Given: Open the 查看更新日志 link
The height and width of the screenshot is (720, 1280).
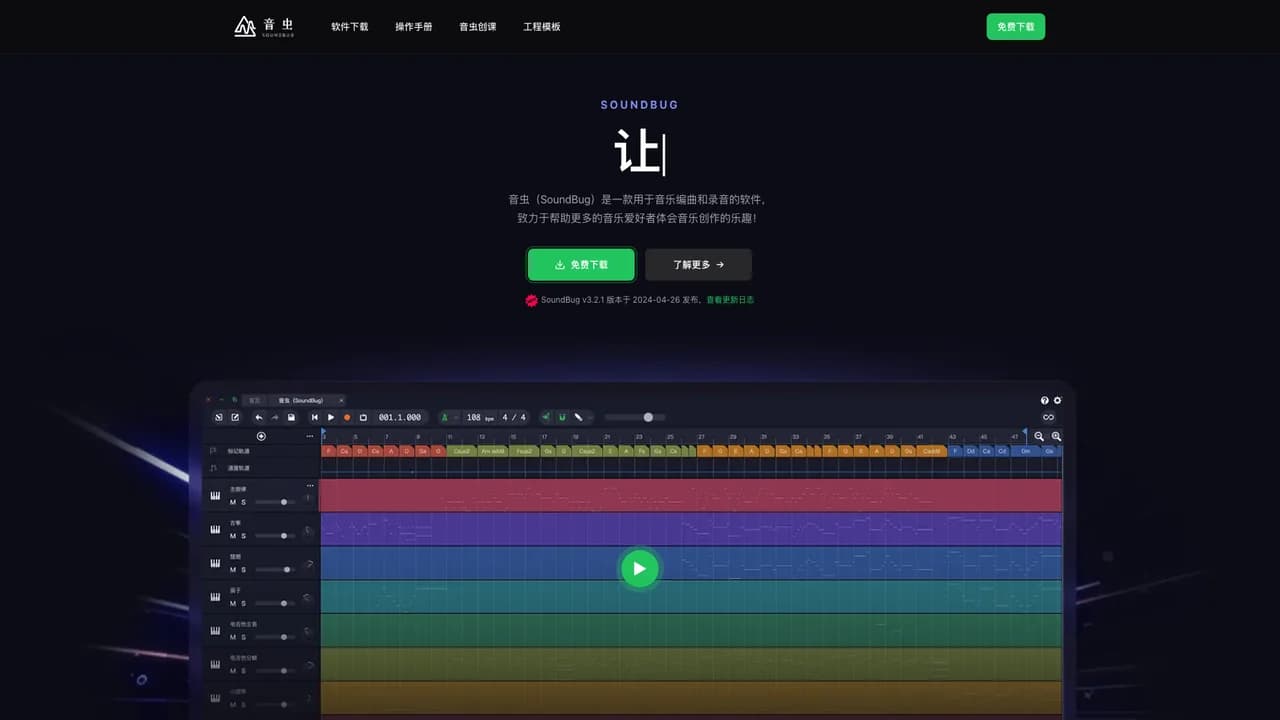Looking at the screenshot, I should (730, 300).
